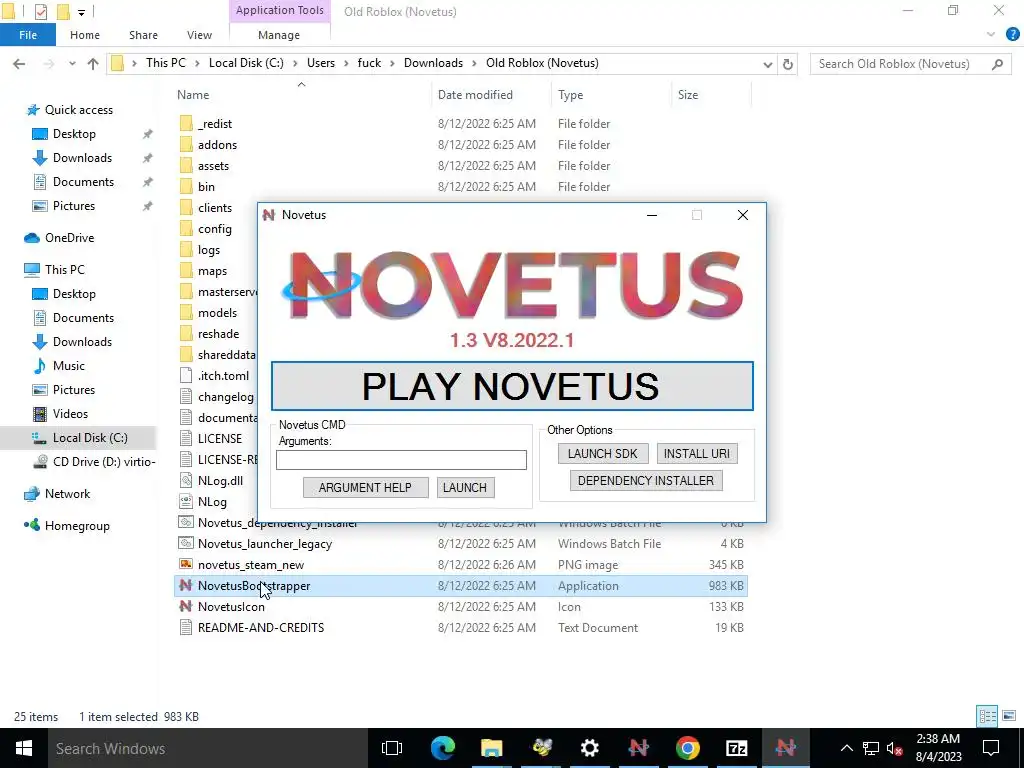Open Google Chrome from the taskbar

pos(688,748)
